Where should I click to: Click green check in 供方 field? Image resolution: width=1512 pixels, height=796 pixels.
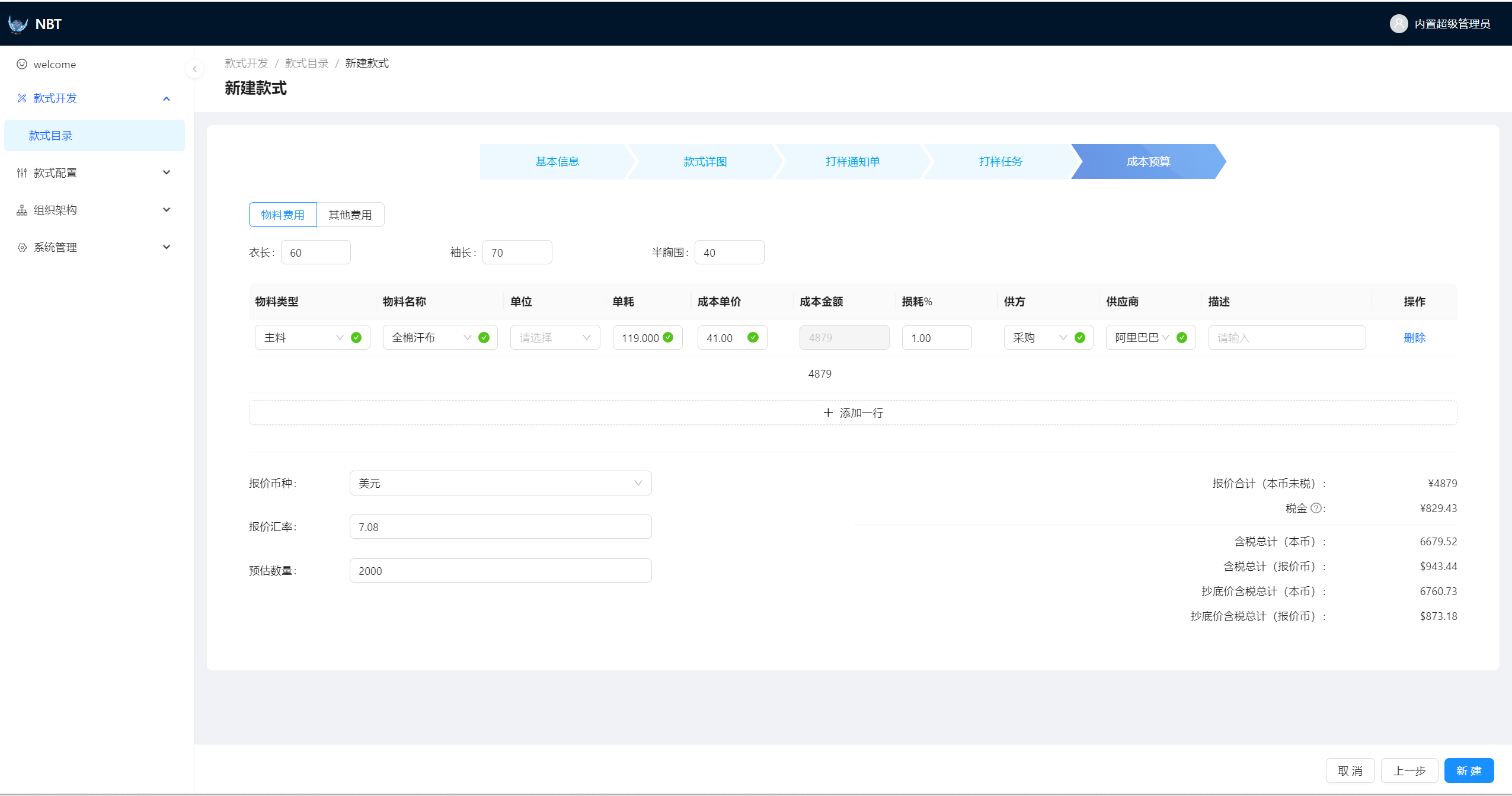click(x=1080, y=337)
